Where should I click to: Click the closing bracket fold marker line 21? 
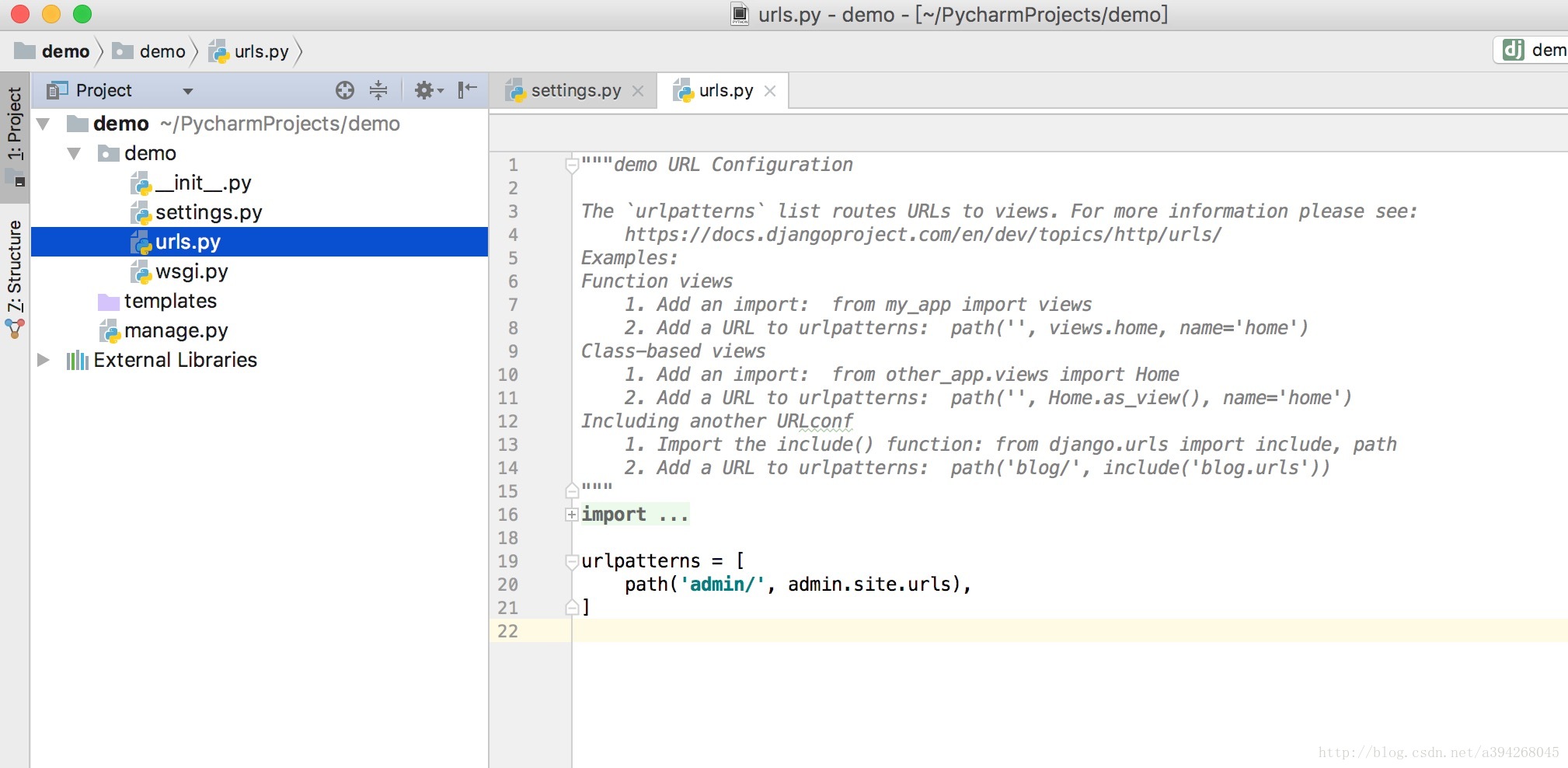click(572, 607)
